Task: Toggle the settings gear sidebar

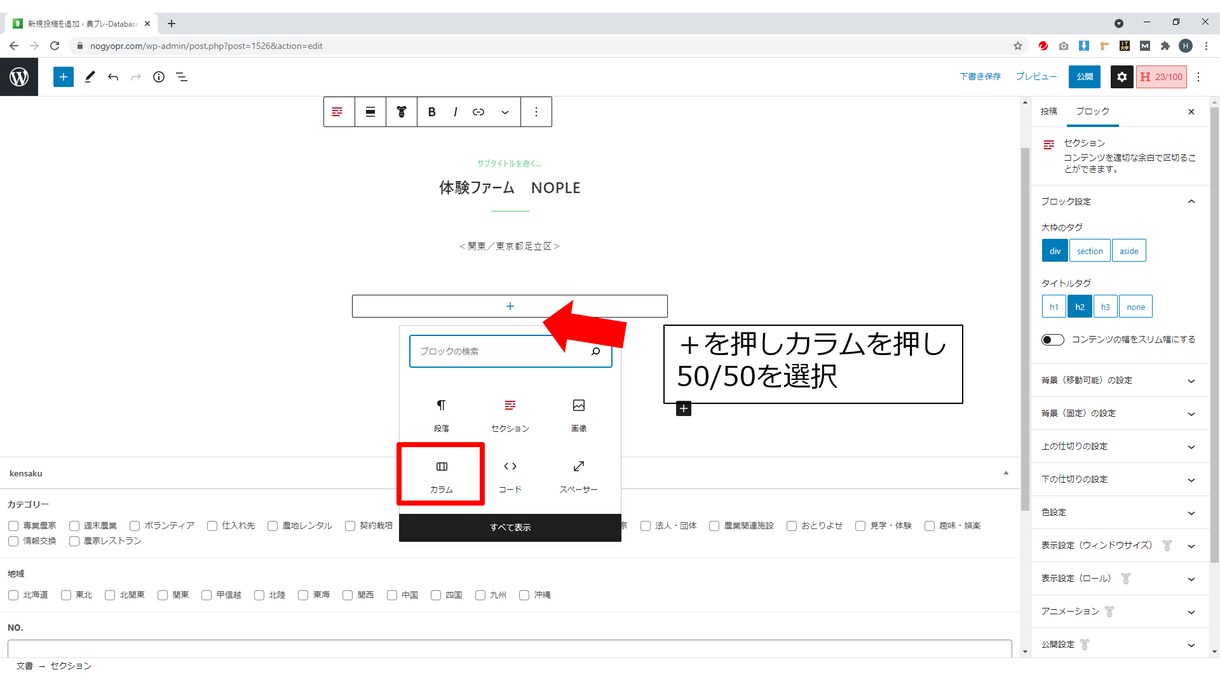Action: [x=1122, y=77]
